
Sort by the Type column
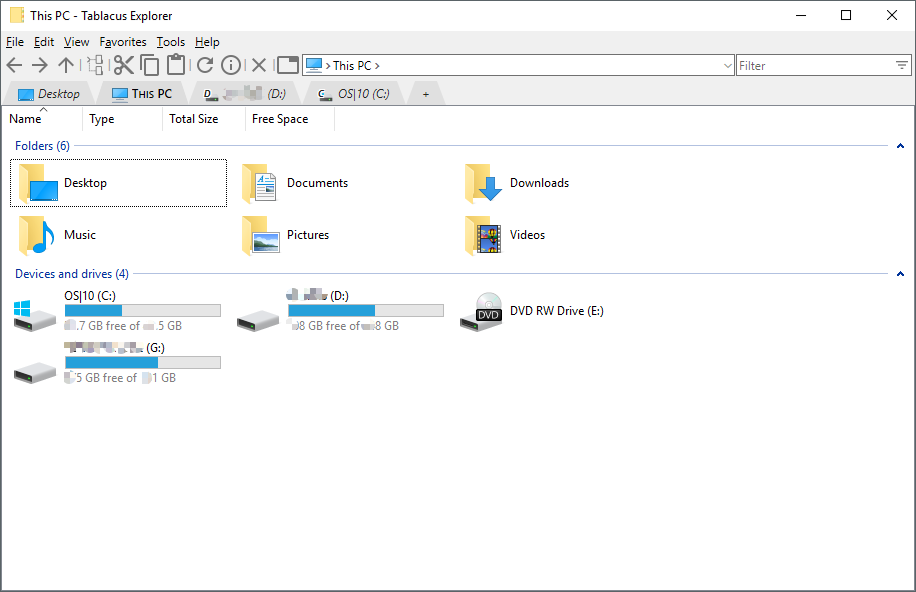click(x=122, y=119)
